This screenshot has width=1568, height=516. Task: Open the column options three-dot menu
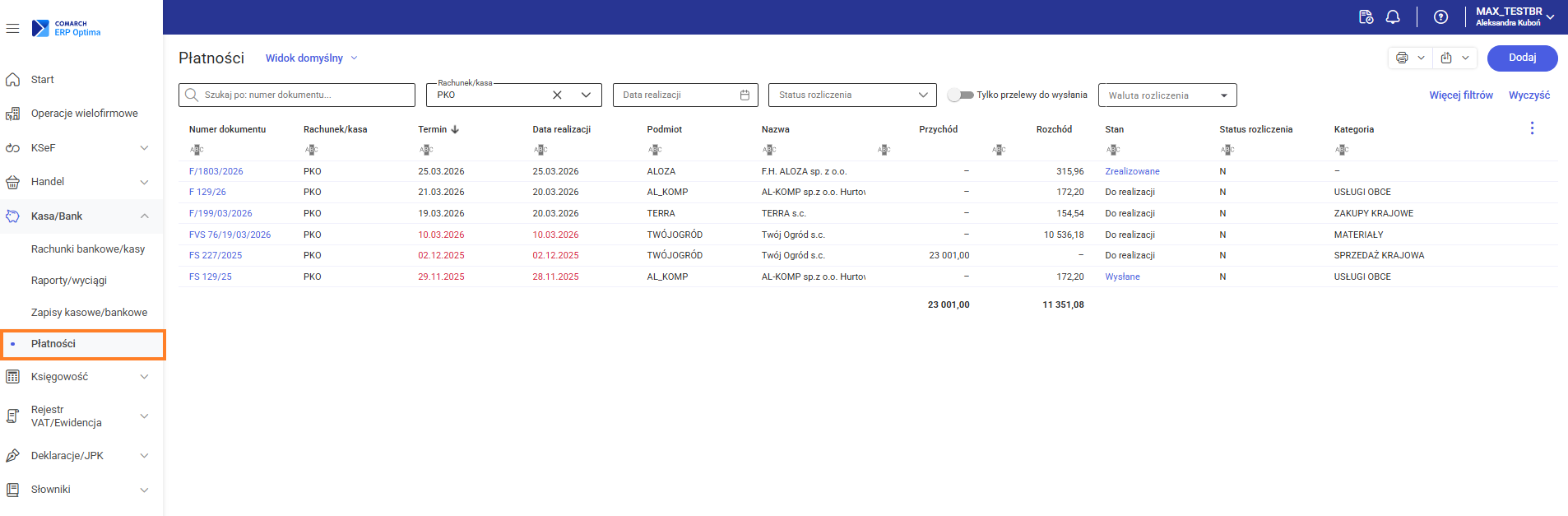tap(1531, 128)
